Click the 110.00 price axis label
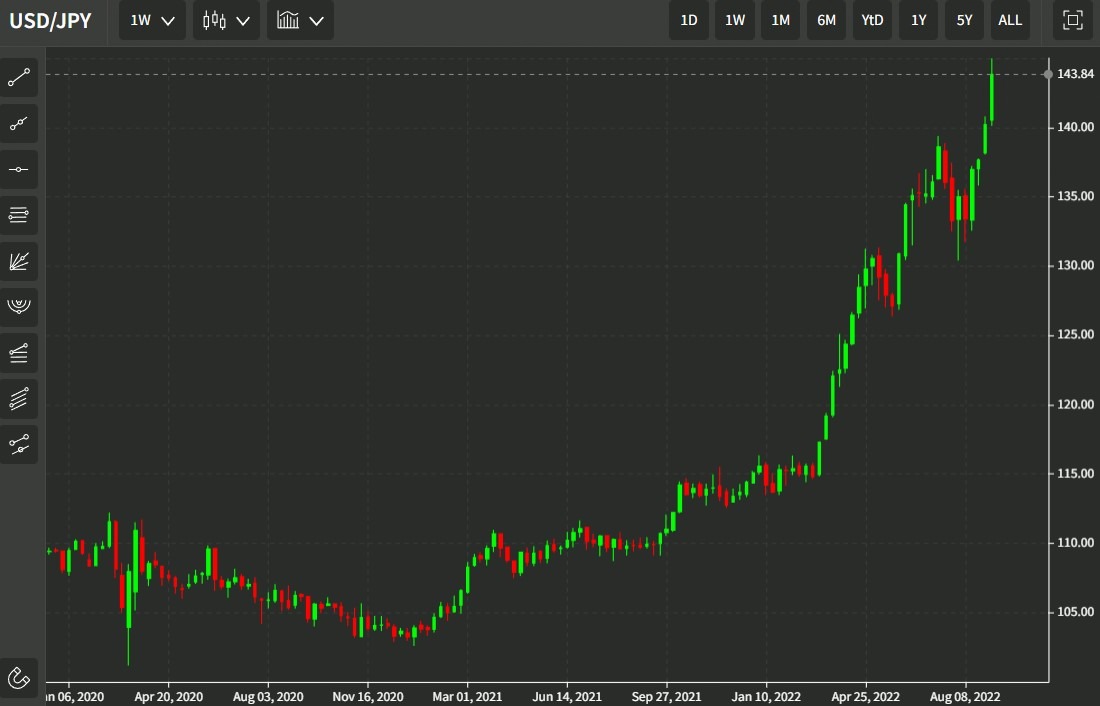 click(x=1075, y=542)
